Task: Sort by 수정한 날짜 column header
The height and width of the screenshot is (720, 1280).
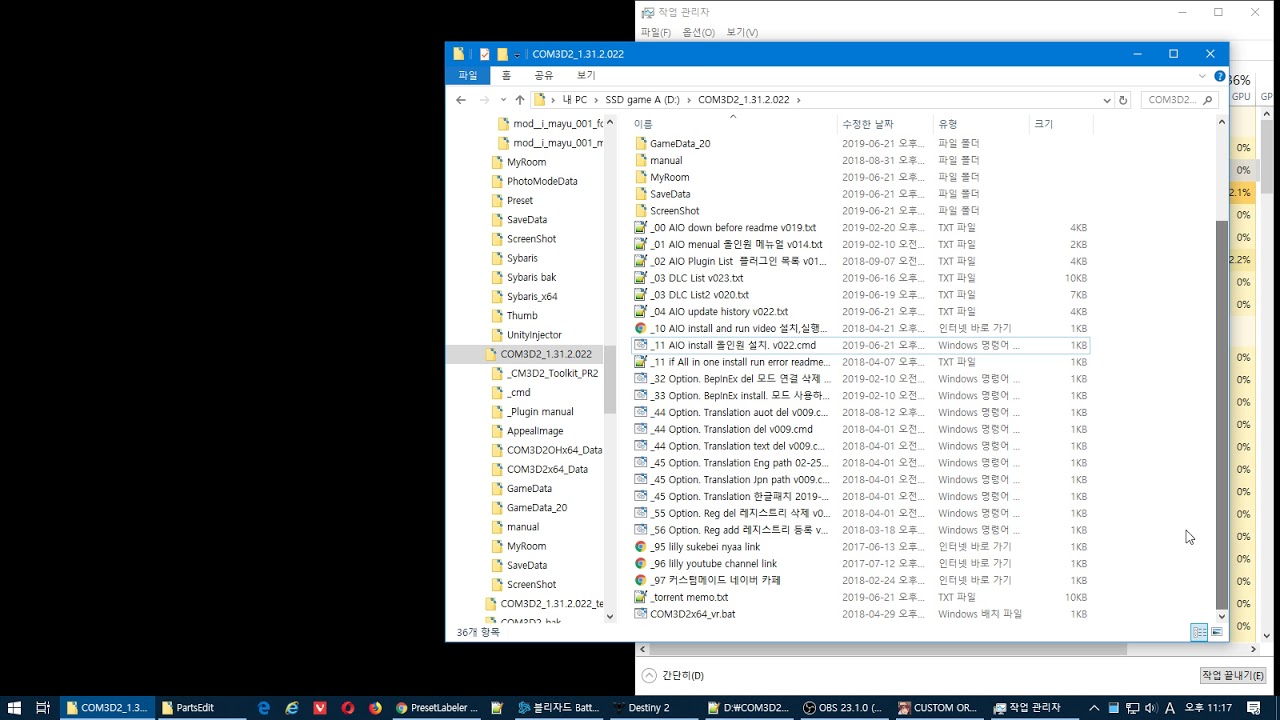Action: click(868, 124)
